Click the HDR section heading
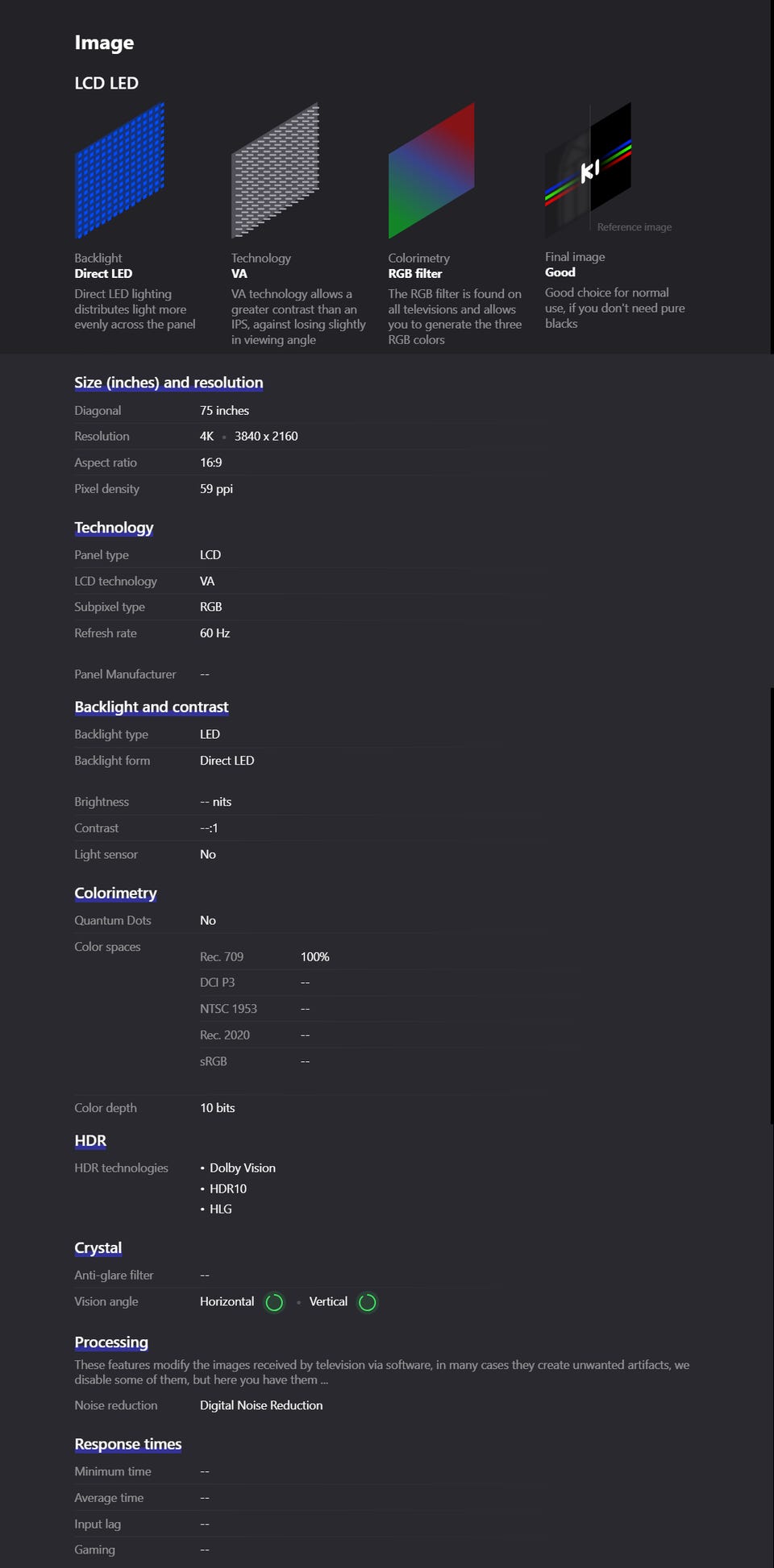The width and height of the screenshot is (774, 1568). [x=90, y=1141]
